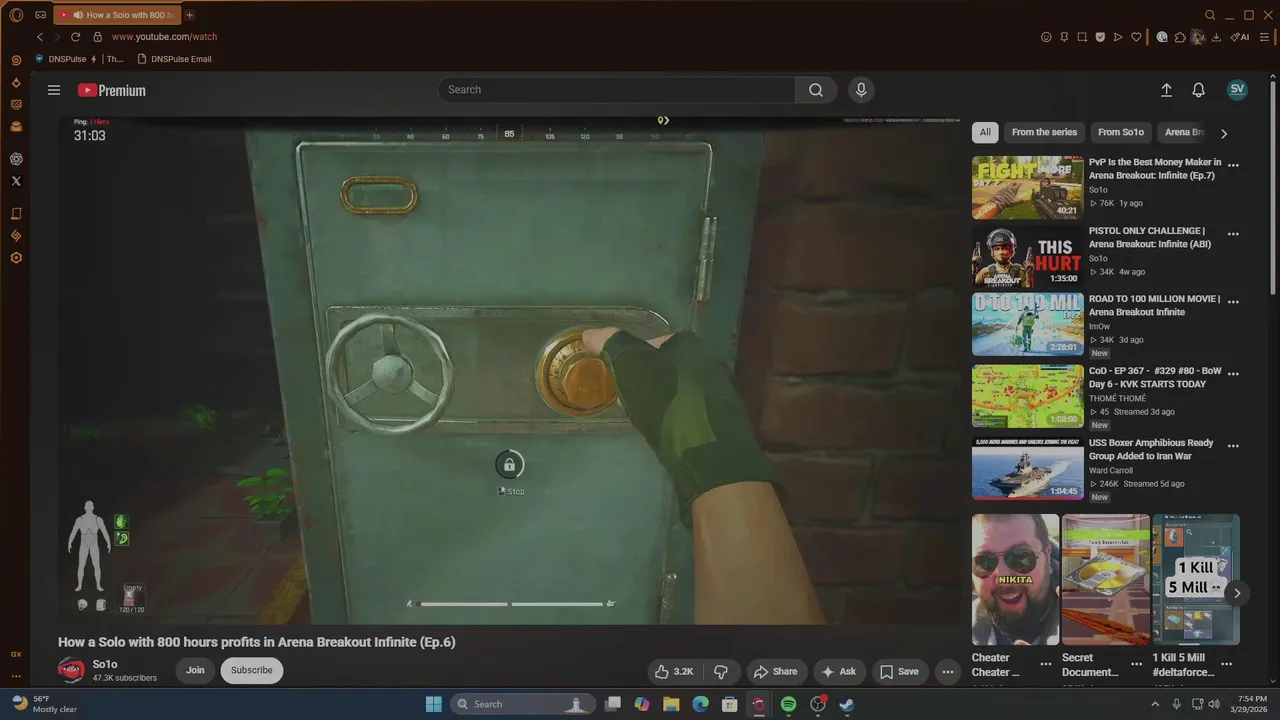Viewport: 1280px width, 720px height.
Task: Open the browser snapshot tool icon
Action: point(1082,37)
